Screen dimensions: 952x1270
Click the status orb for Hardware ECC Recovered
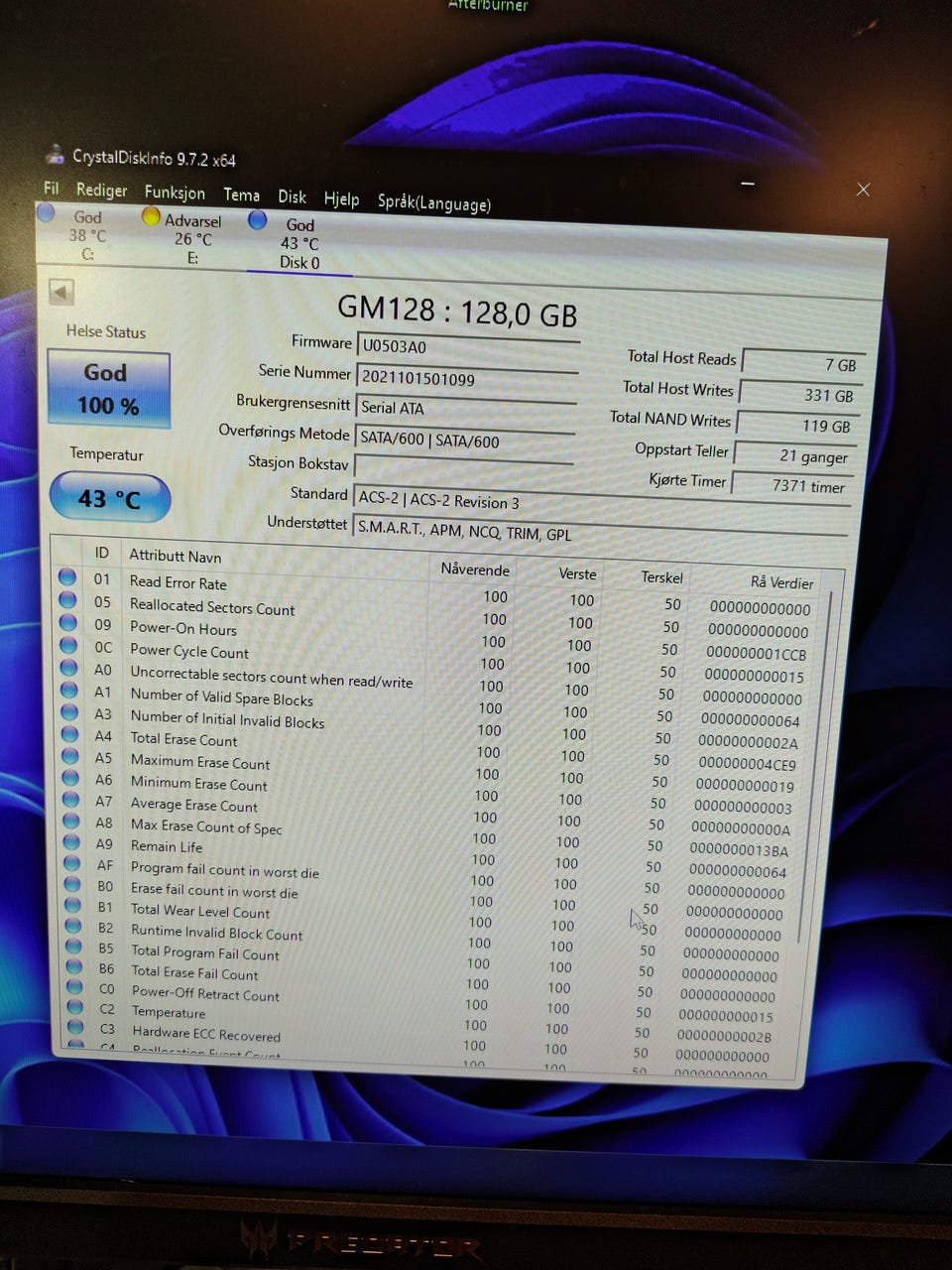click(74, 1027)
